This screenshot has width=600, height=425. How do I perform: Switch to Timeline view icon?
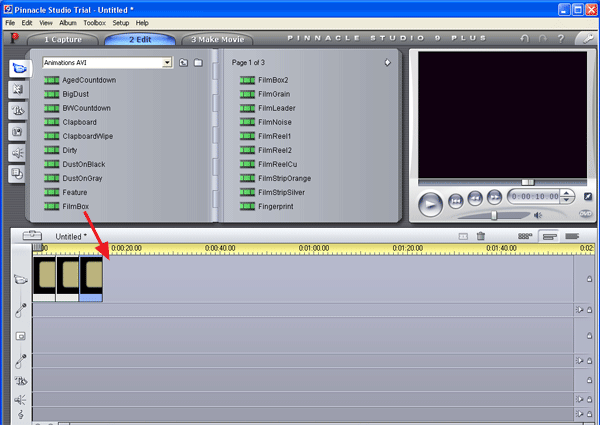point(549,236)
